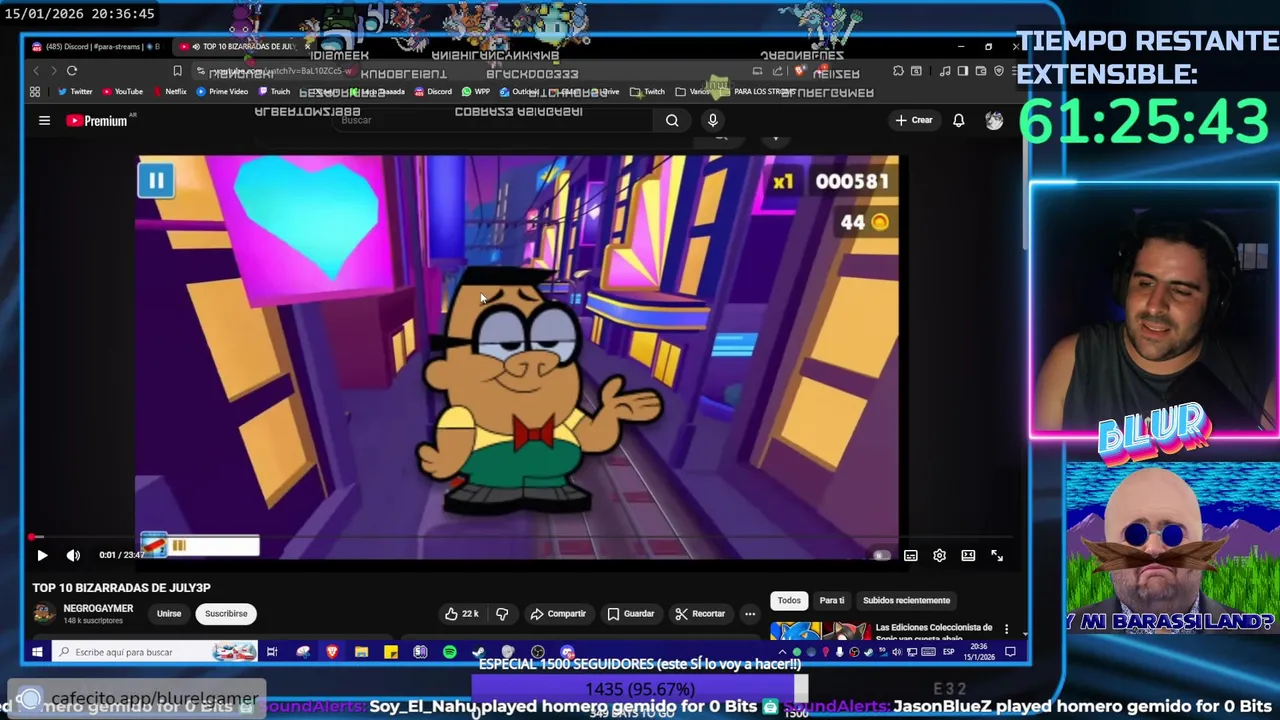
Task: Click the Unirse membership button
Action: (169, 614)
